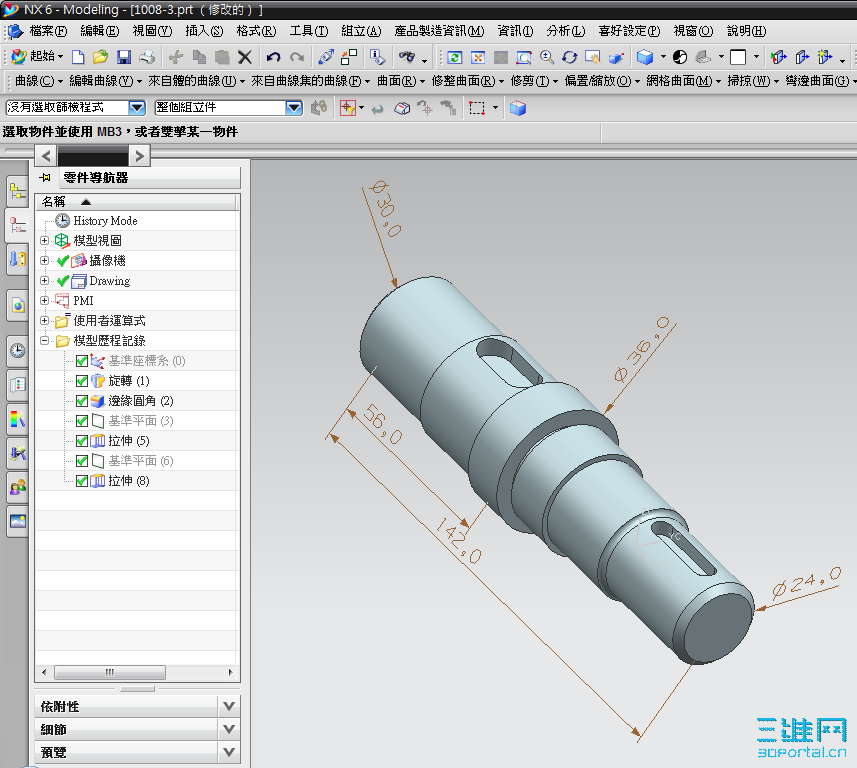This screenshot has height=768, width=857.
Task: Open the Roles sidebar tab with people icon
Action: pos(17,486)
